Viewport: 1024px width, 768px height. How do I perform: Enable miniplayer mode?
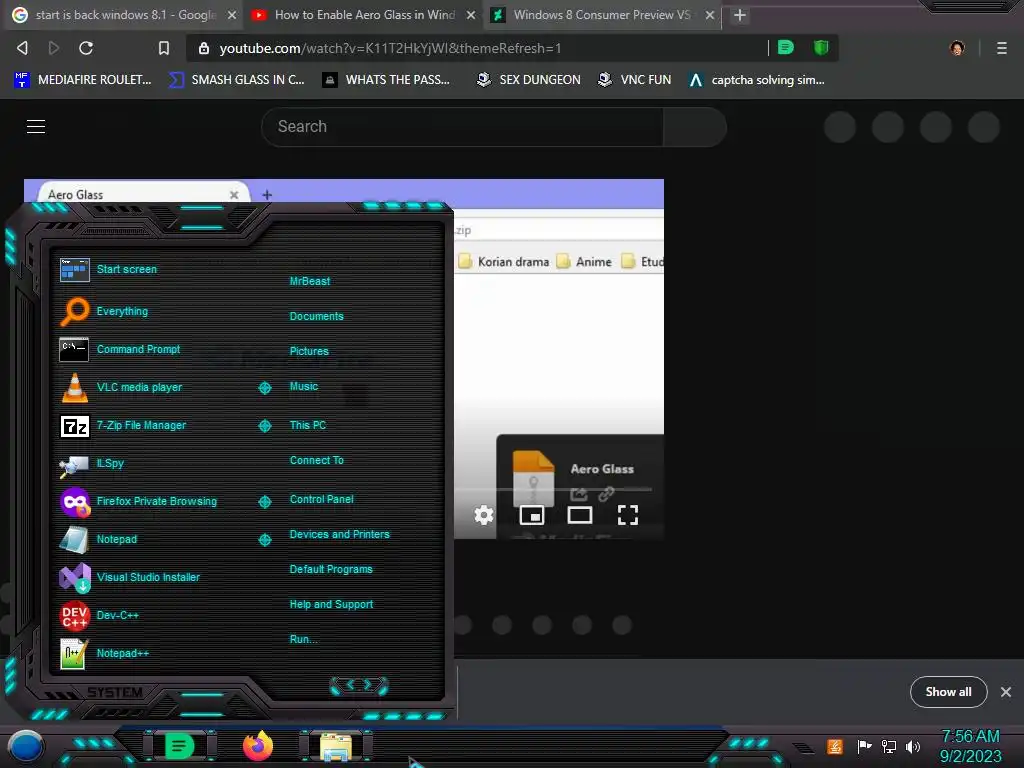click(x=532, y=515)
